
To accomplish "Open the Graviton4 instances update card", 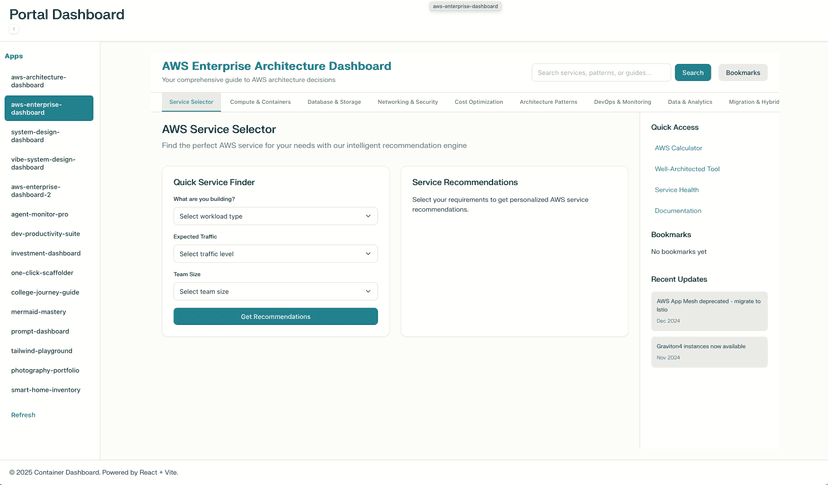I will [x=709, y=352].
